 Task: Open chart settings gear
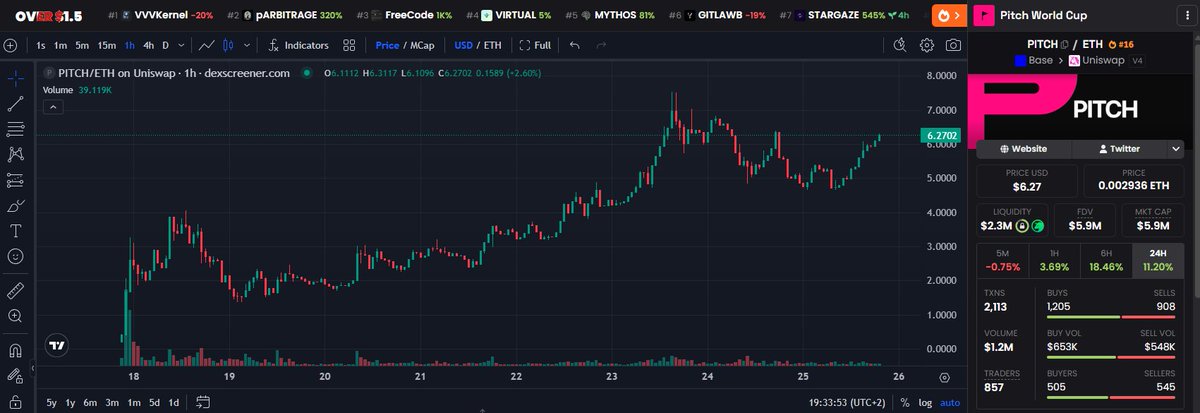click(927, 45)
